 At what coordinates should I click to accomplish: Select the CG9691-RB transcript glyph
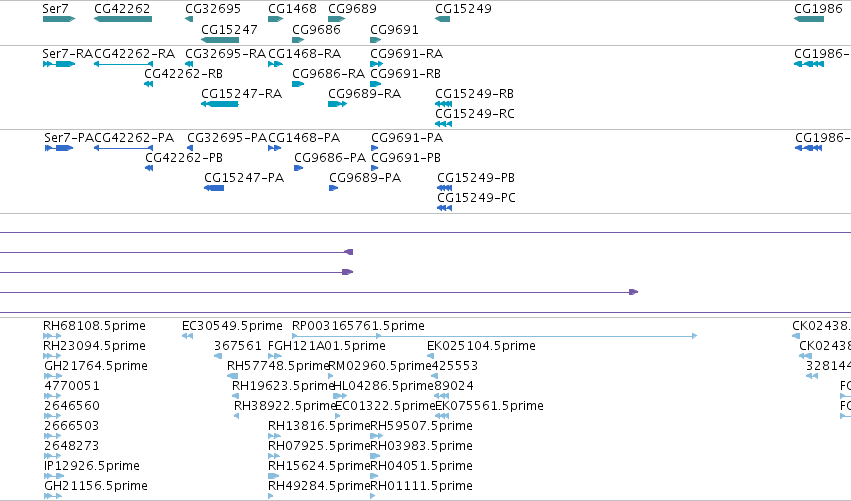pos(376,84)
